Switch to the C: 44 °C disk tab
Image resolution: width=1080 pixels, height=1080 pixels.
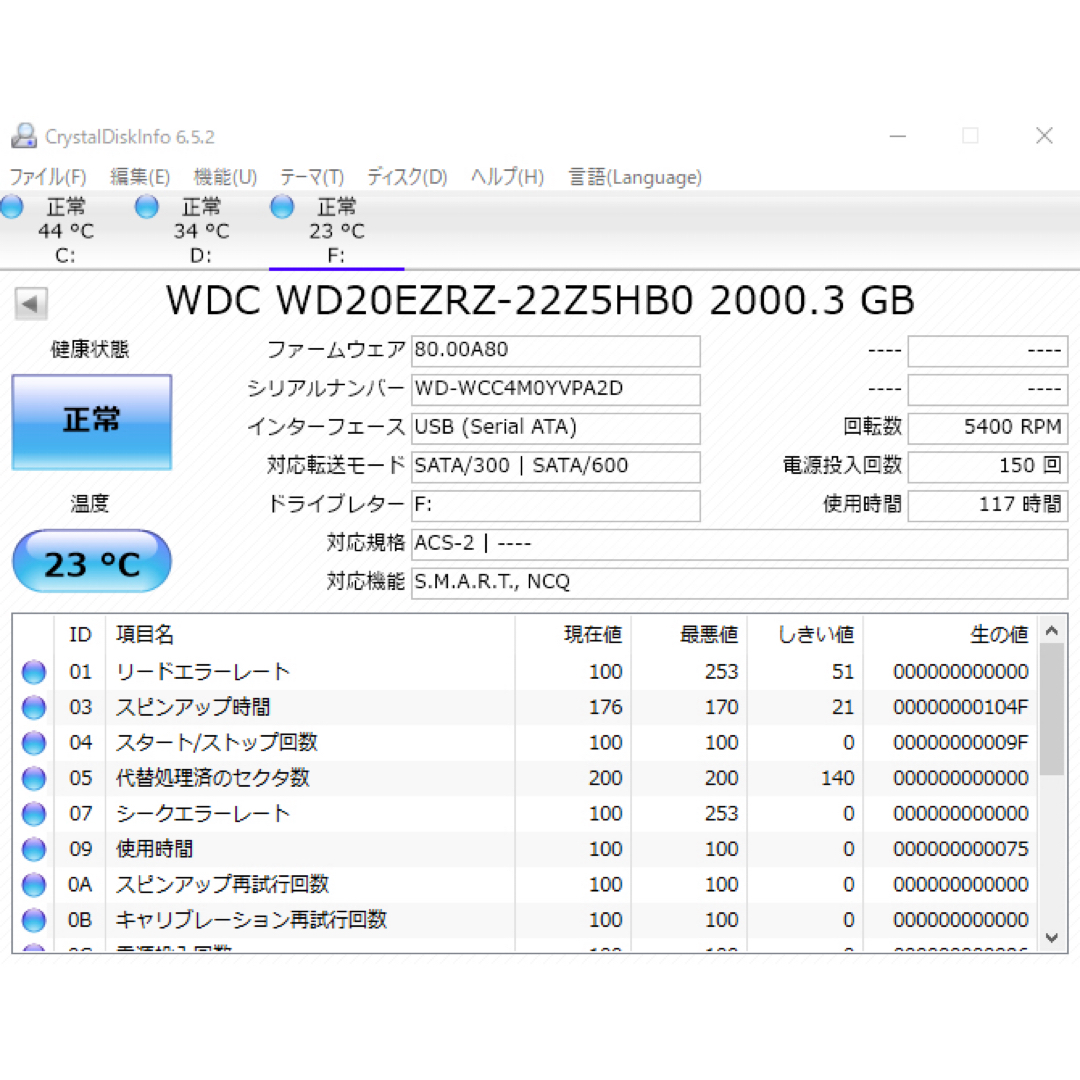(x=65, y=231)
